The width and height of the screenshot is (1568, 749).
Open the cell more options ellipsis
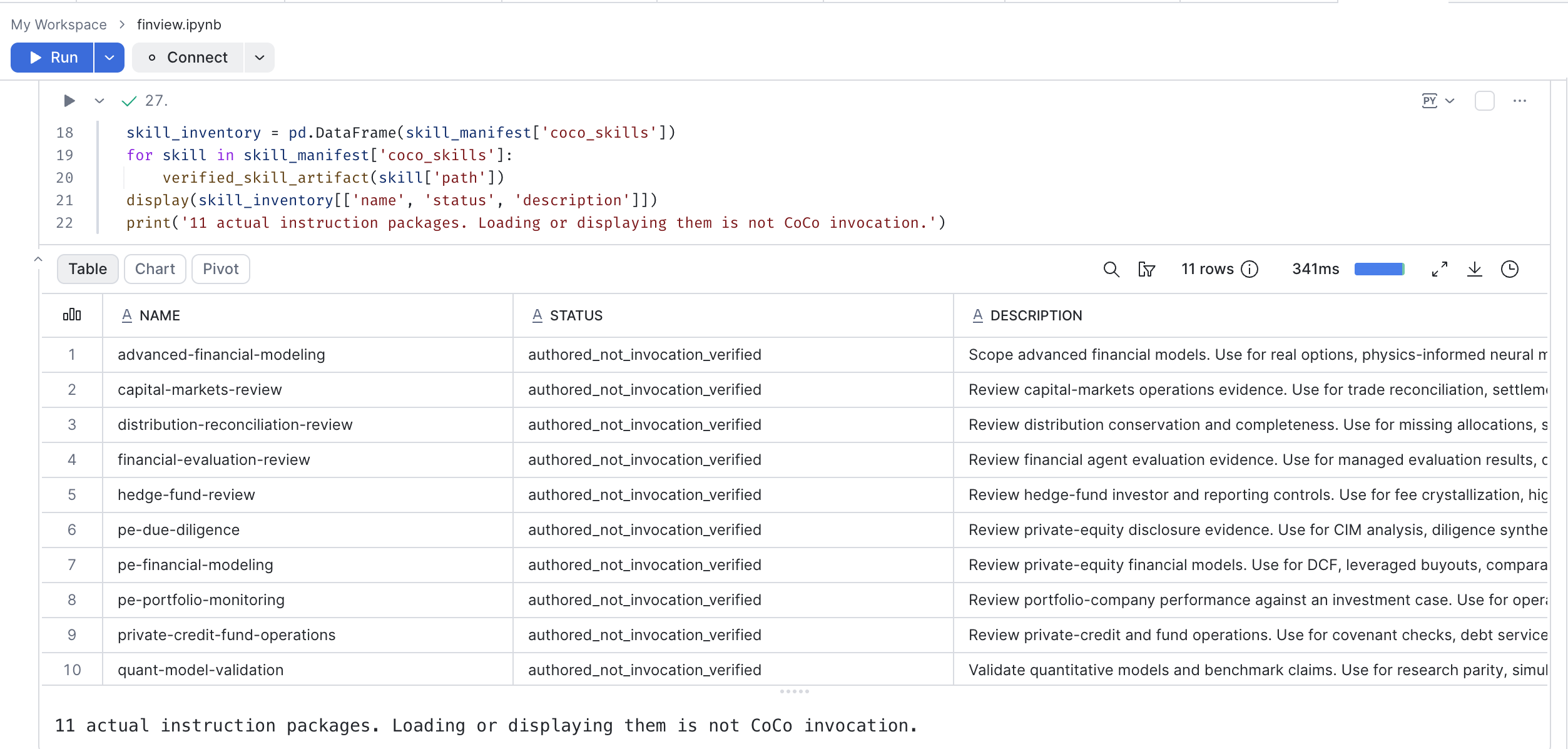tap(1520, 101)
